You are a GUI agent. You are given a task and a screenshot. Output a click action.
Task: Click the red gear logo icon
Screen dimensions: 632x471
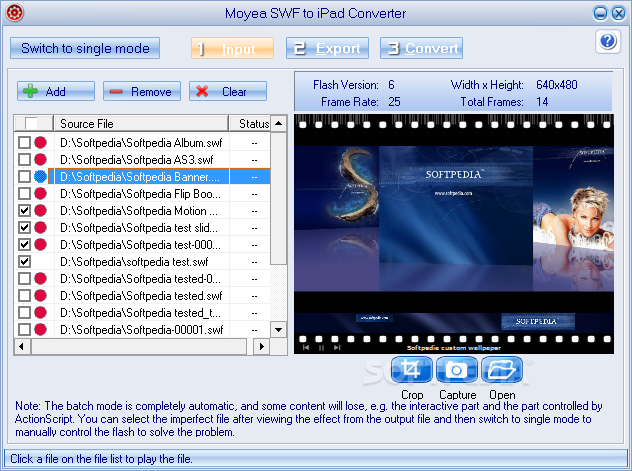click(15, 12)
